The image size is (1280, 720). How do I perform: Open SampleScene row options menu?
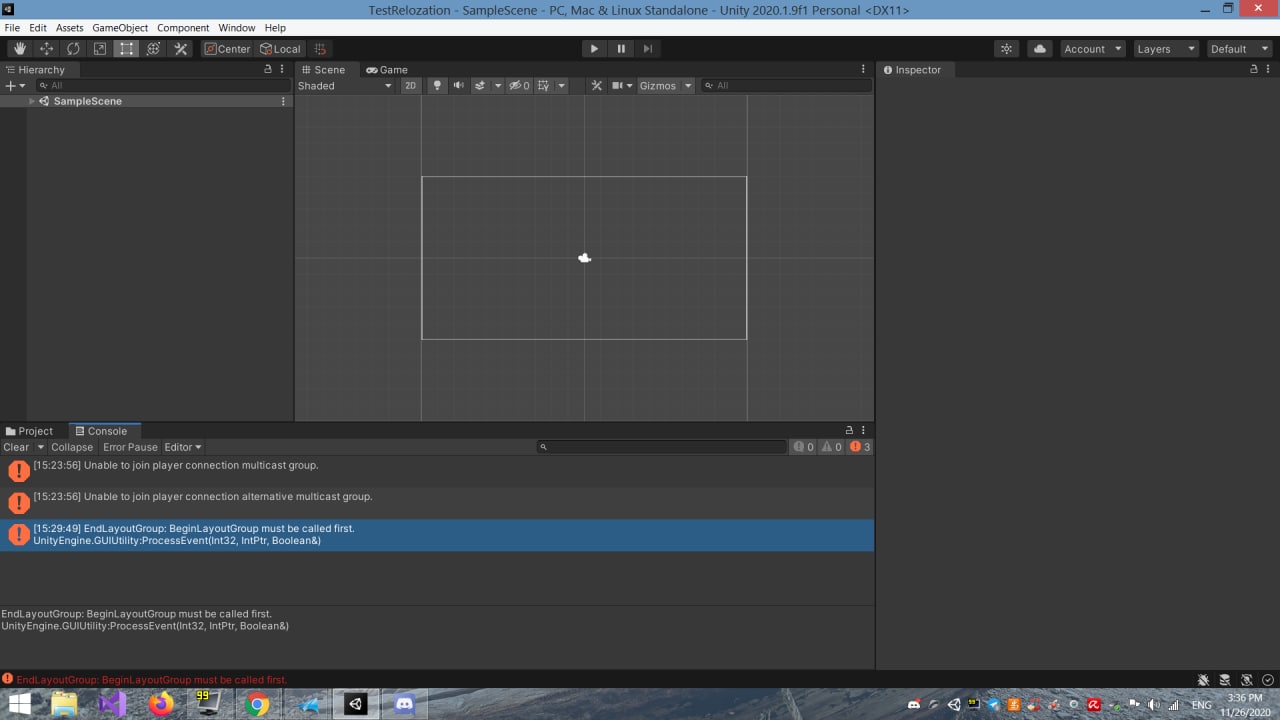point(283,101)
